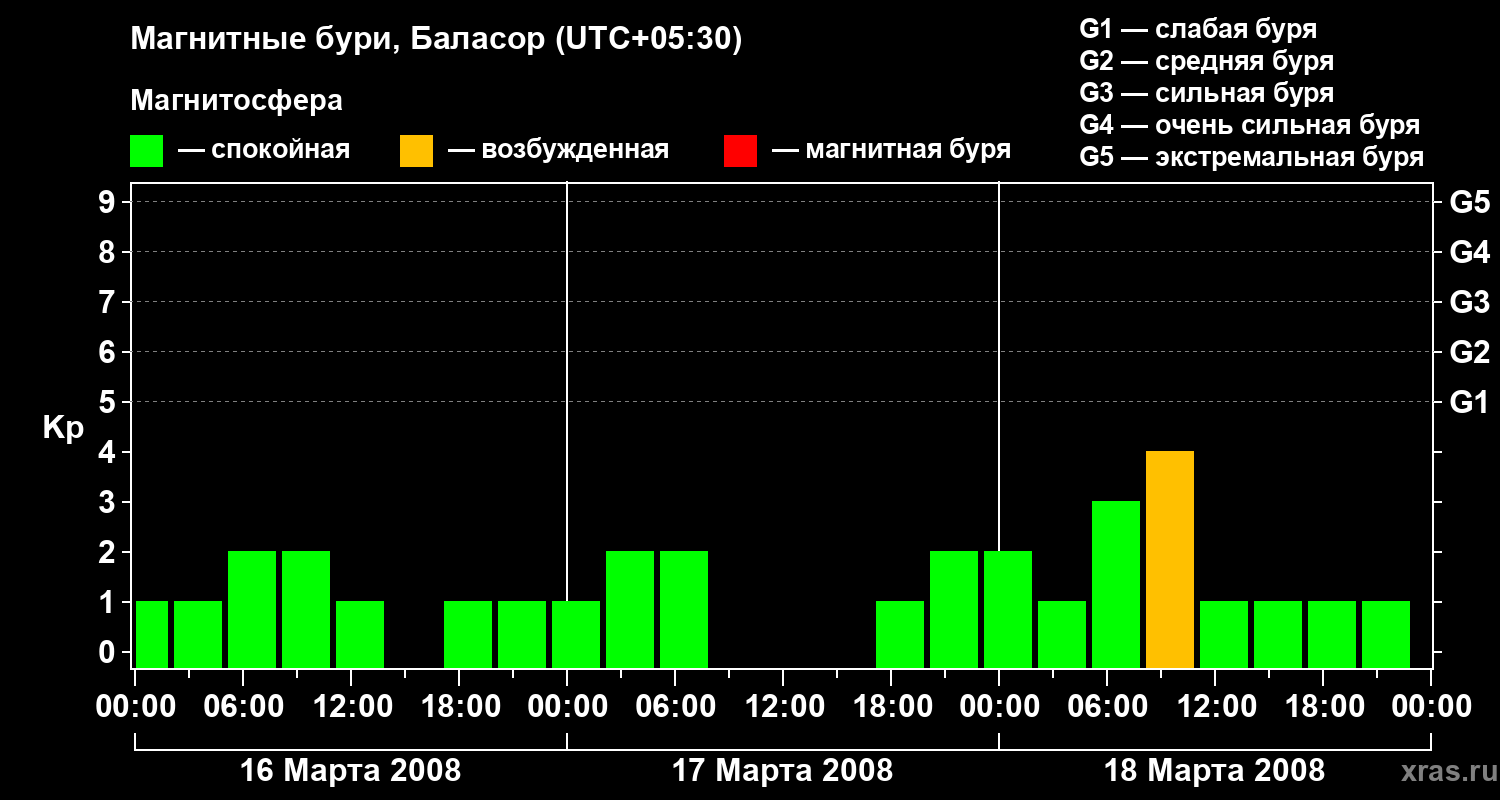Select the 00:00–03:00 bar on 16 Марта
1500x800 pixels.
(x=152, y=635)
